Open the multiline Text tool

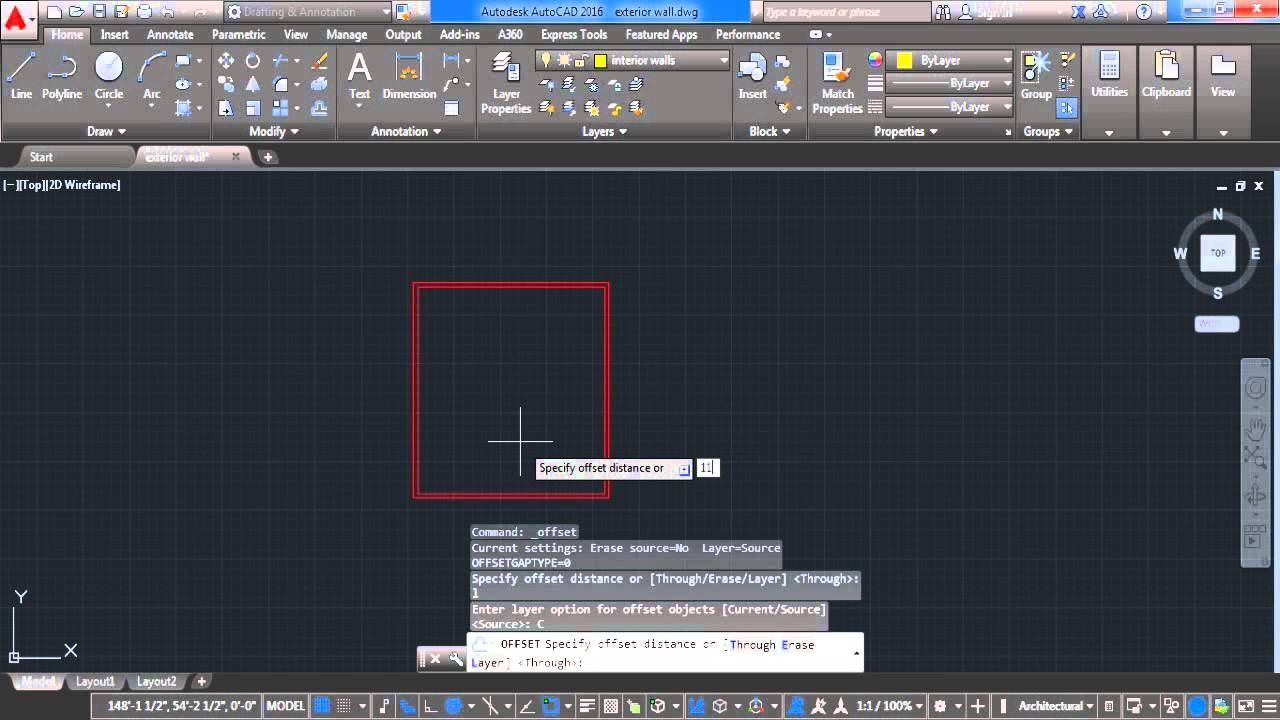tap(359, 76)
